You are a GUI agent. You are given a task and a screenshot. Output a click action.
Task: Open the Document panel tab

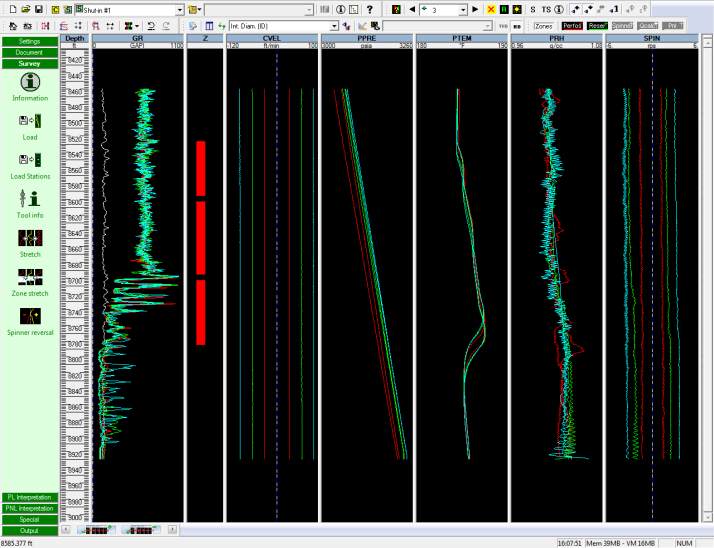click(x=30, y=52)
